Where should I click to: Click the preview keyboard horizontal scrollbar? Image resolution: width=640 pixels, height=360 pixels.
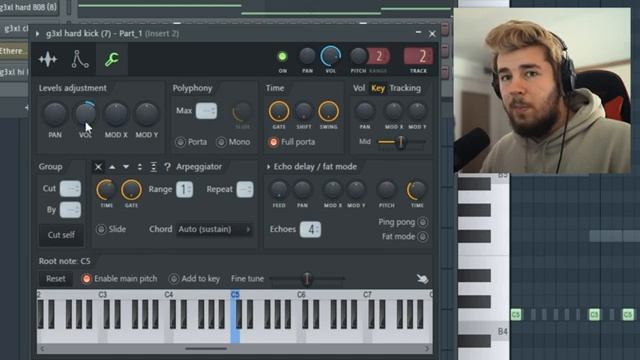click(206, 349)
